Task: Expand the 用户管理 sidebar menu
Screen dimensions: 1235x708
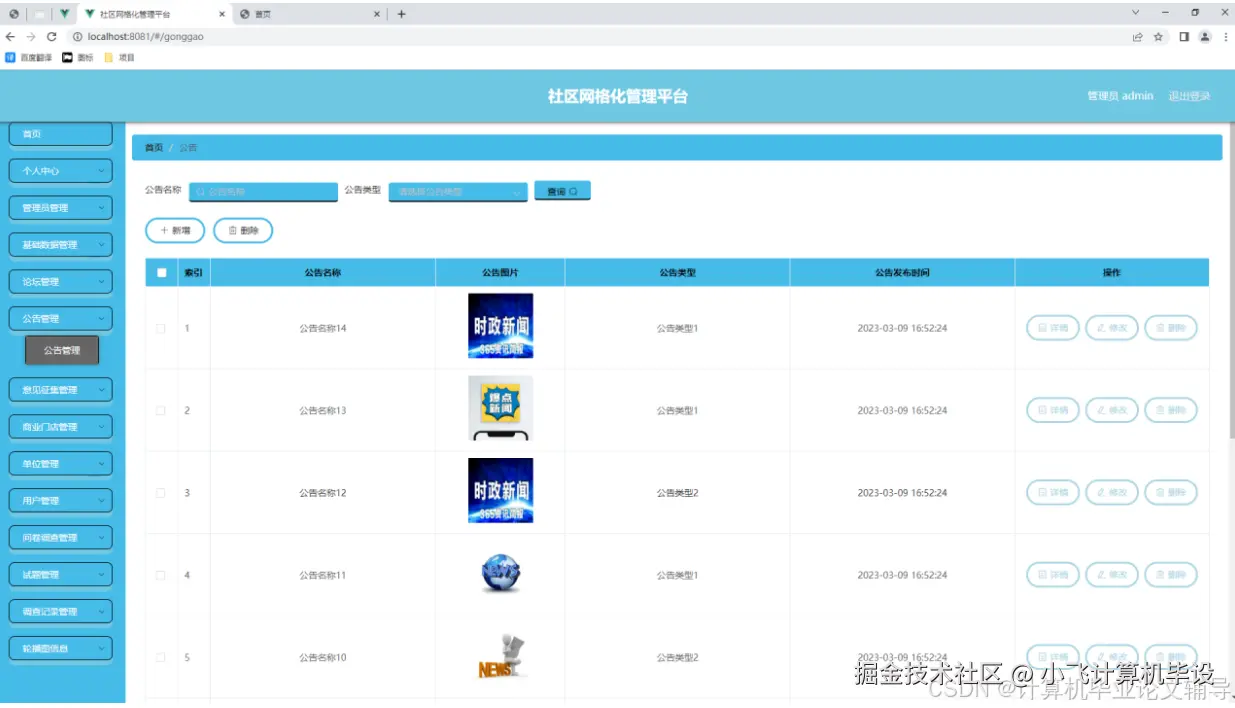Action: click(x=60, y=500)
